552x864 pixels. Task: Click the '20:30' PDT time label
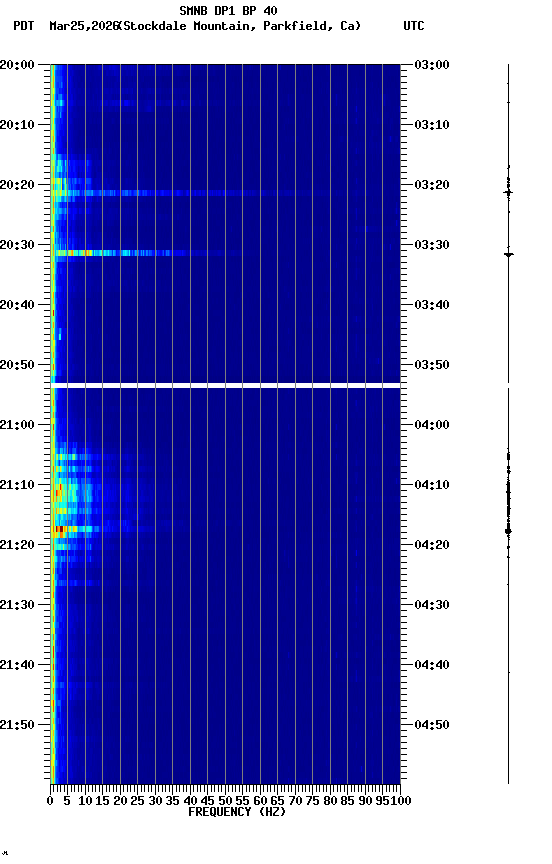(x=17, y=245)
